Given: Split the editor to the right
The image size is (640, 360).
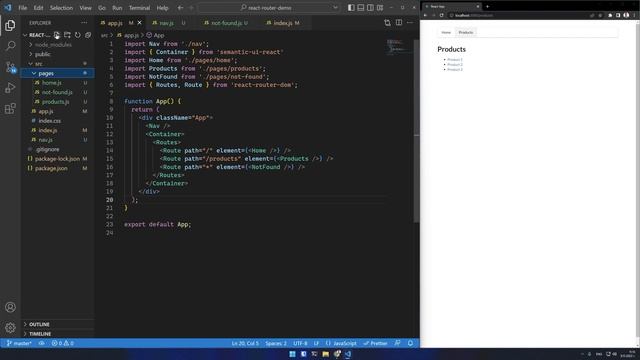Looking at the screenshot, I should click(x=399, y=23).
